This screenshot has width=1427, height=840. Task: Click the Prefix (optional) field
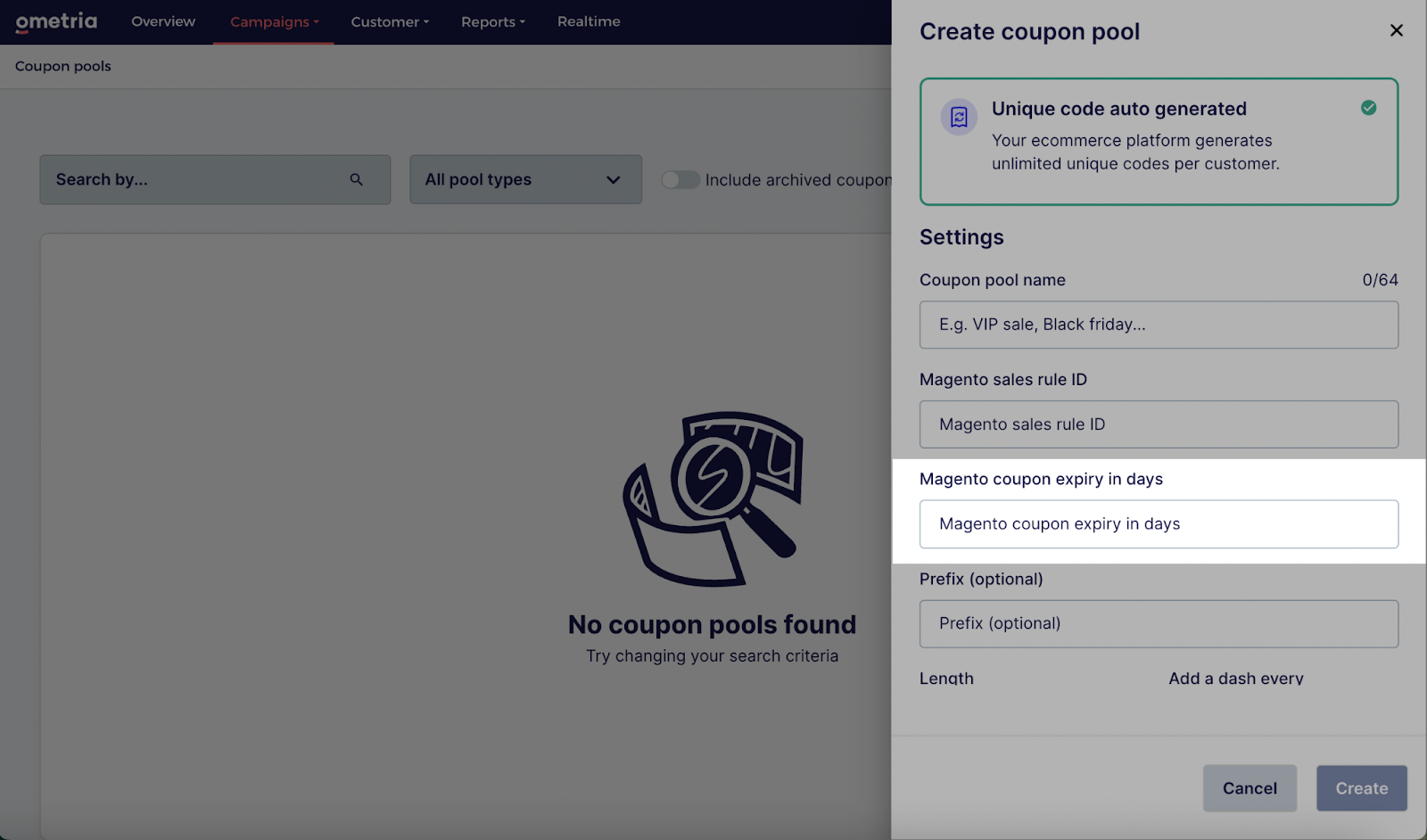tap(1159, 624)
